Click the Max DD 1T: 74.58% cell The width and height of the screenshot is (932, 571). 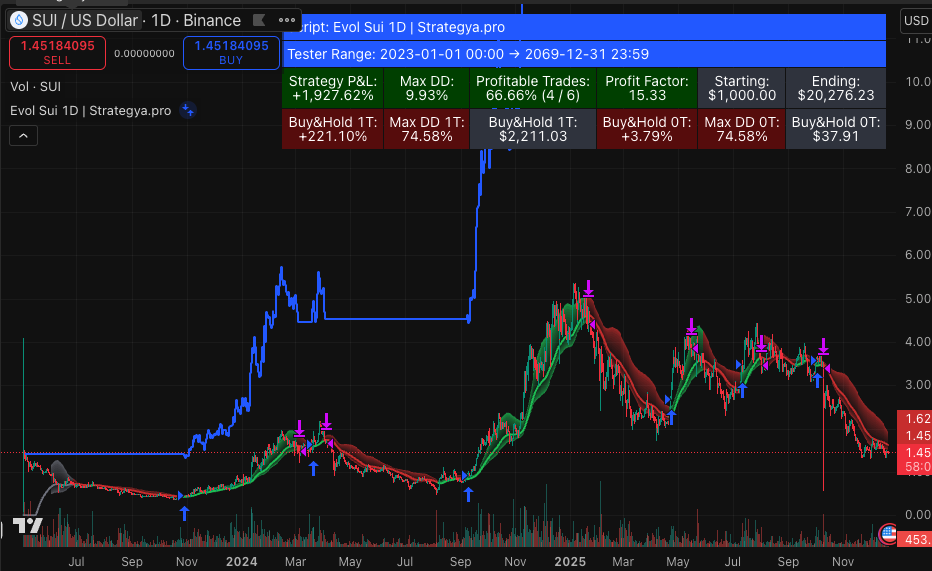point(427,129)
